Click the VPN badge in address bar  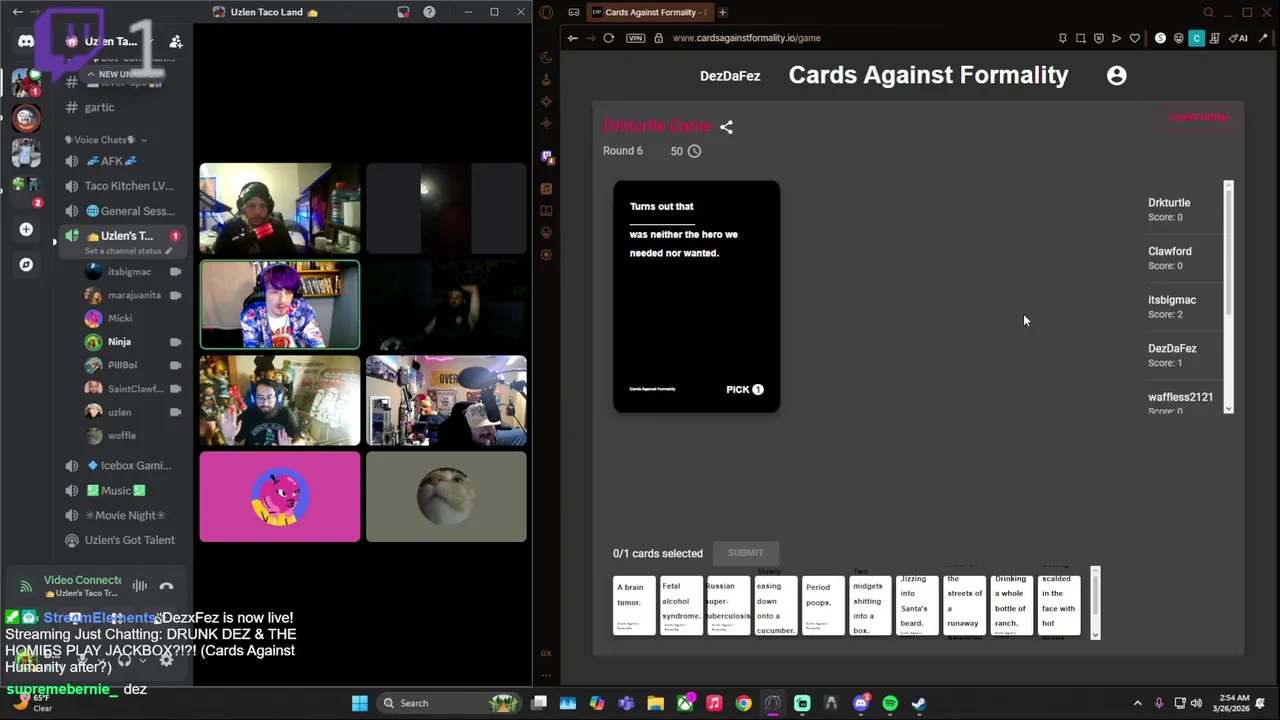pyautogui.click(x=635, y=38)
